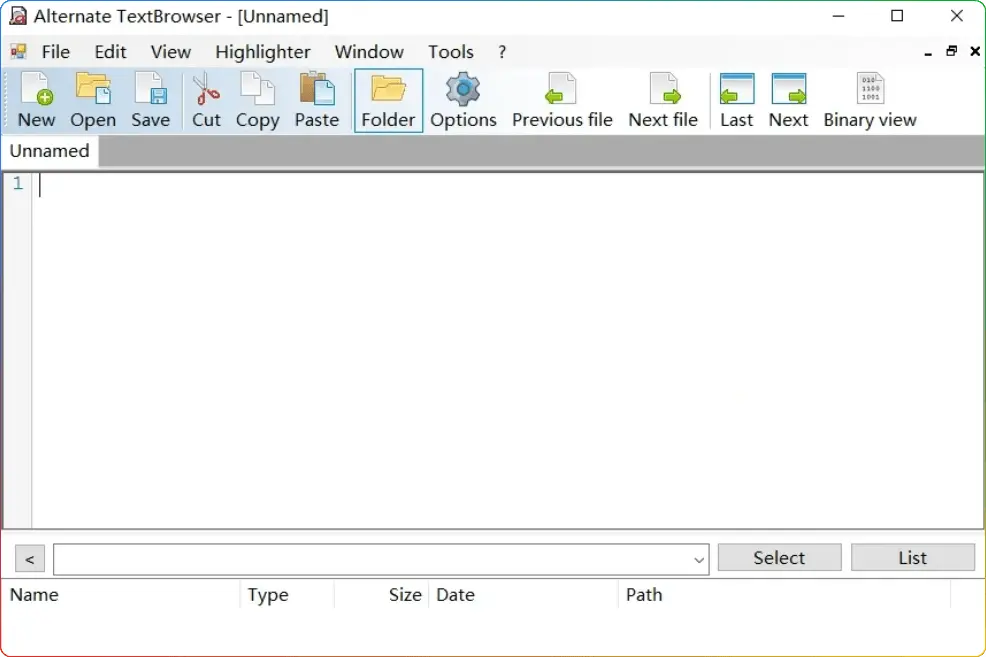986x657 pixels.
Task: Click the Select folder button
Action: (x=779, y=558)
